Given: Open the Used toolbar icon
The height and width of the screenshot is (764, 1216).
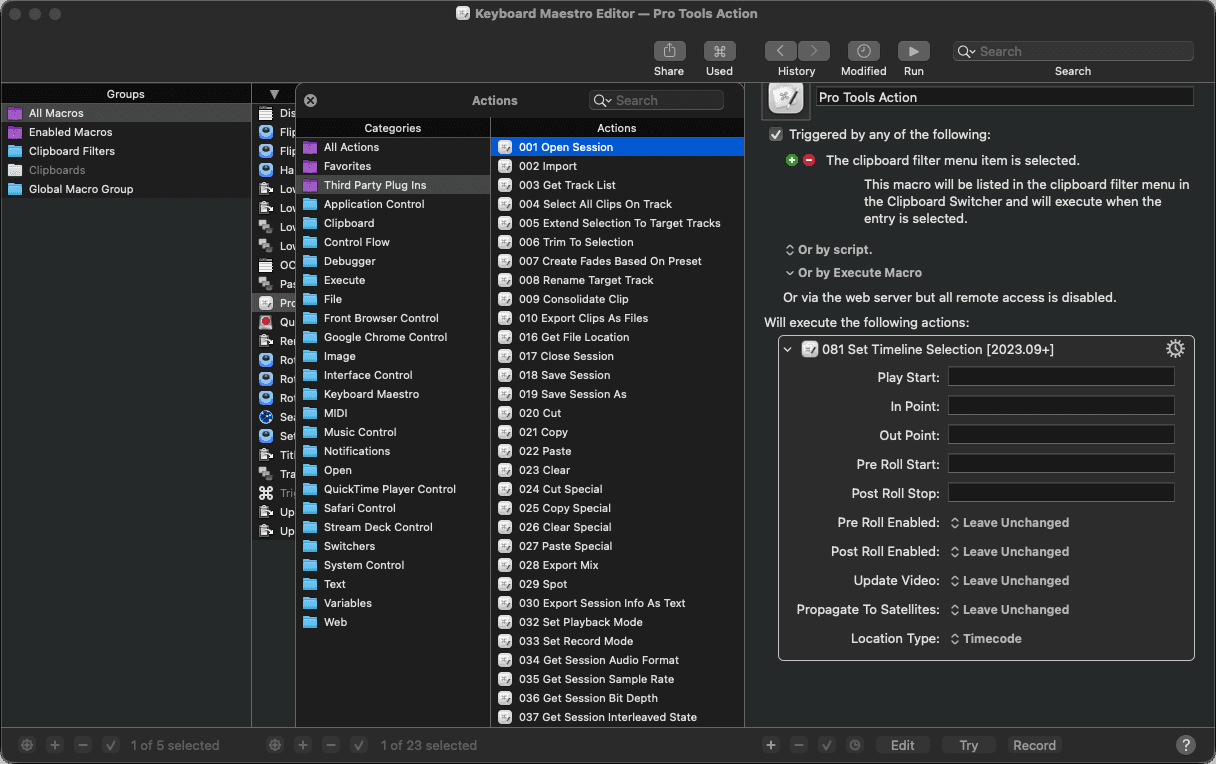Looking at the screenshot, I should tap(719, 51).
